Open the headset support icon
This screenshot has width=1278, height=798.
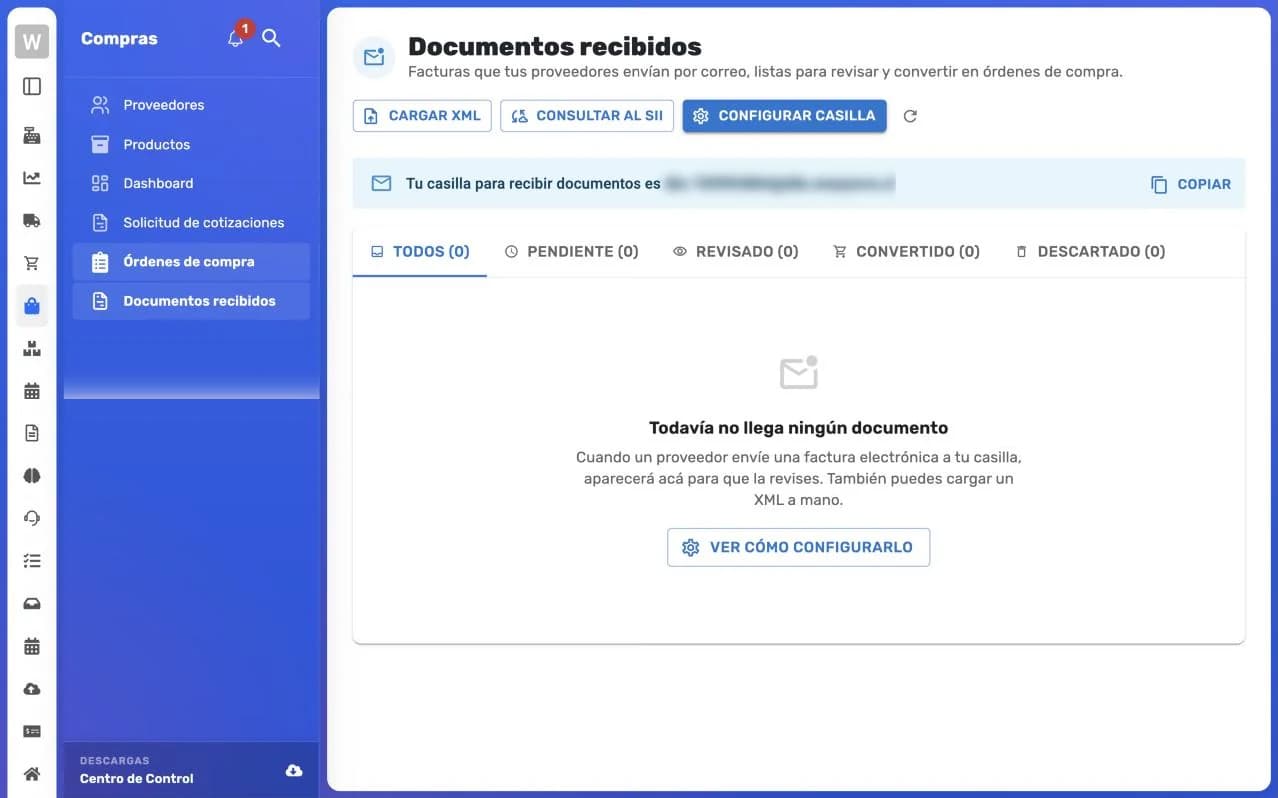(32, 518)
